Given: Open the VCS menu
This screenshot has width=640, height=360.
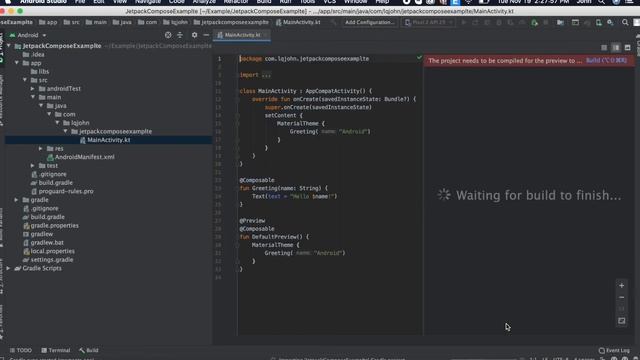Looking at the screenshot, I should point(329,2).
